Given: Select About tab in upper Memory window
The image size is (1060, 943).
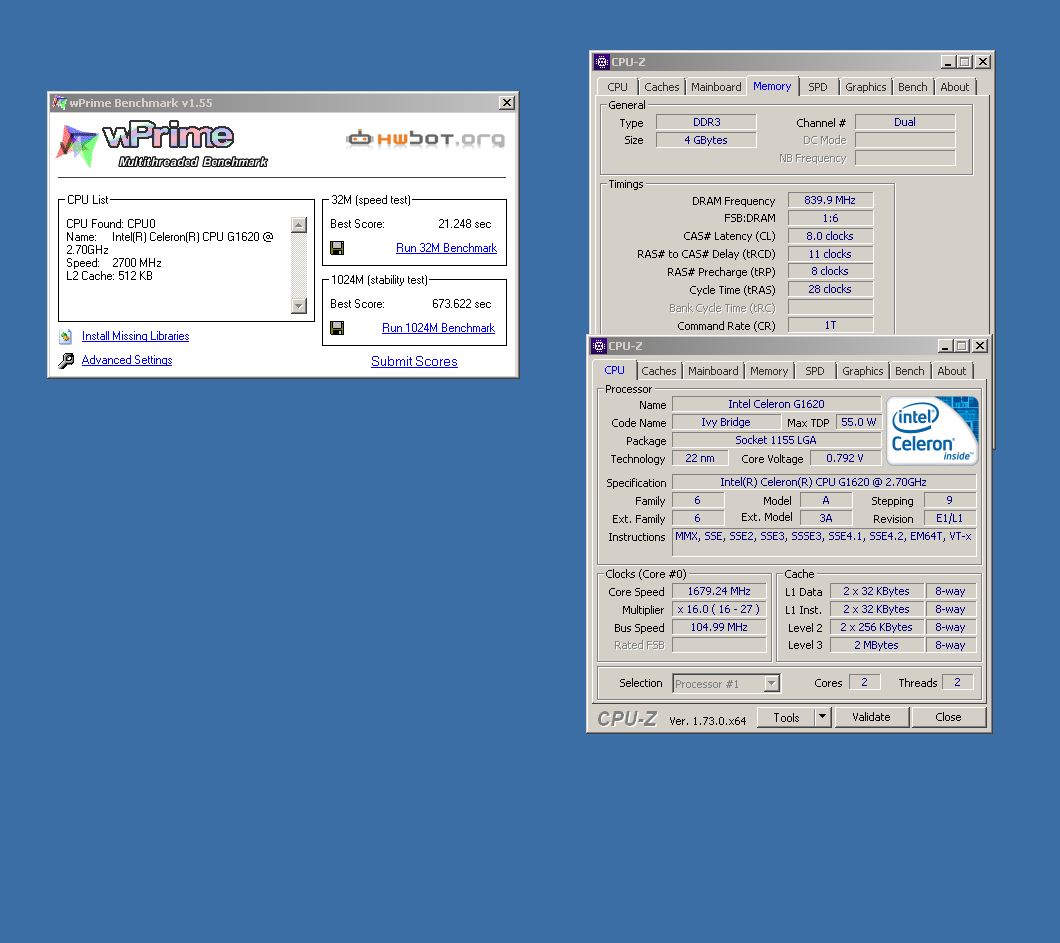Looking at the screenshot, I should (x=955, y=87).
